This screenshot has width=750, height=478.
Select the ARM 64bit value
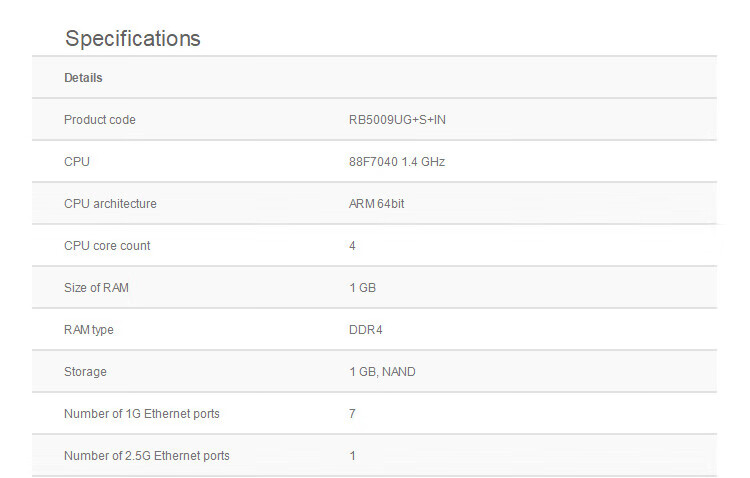[x=376, y=204]
